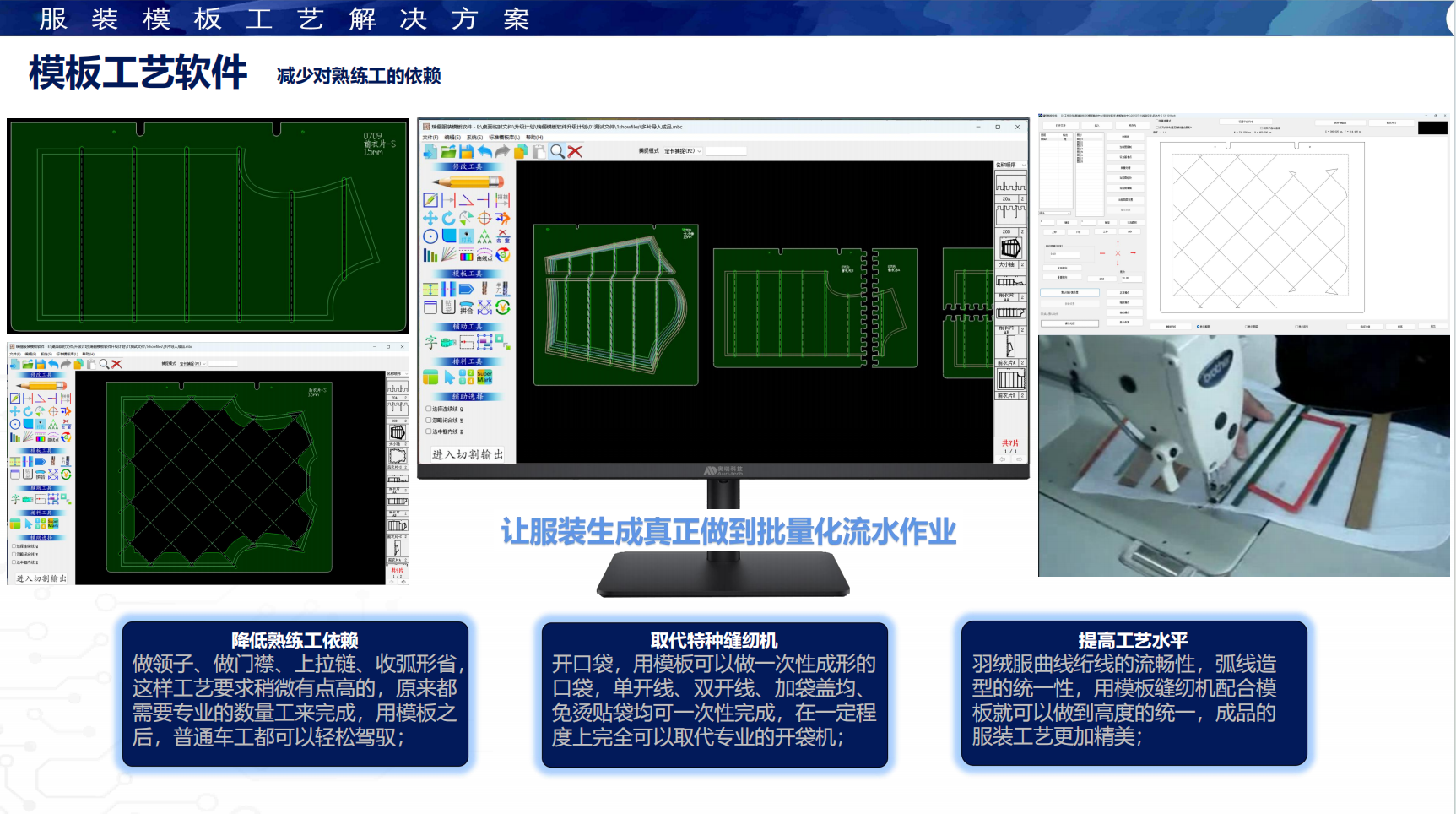1456x814 pixels.
Task: Click the red X delete icon in center toolbar
Action: tap(575, 152)
